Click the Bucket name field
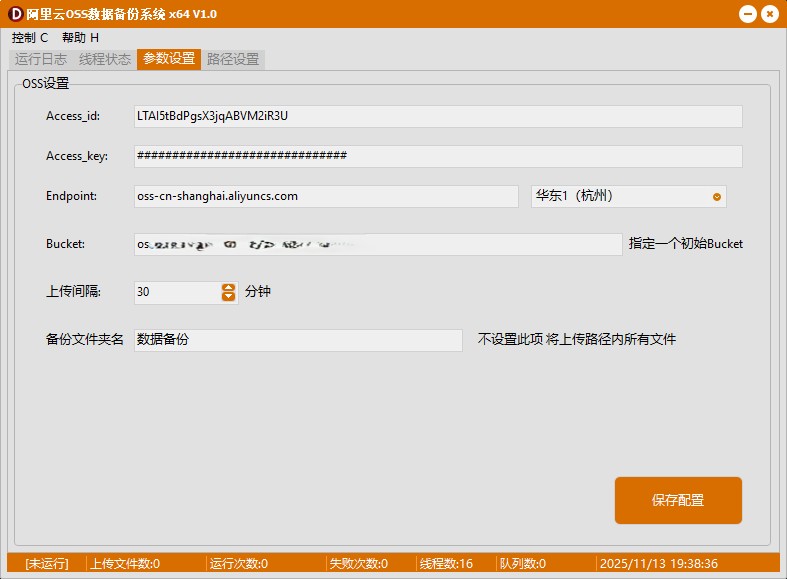 [378, 244]
